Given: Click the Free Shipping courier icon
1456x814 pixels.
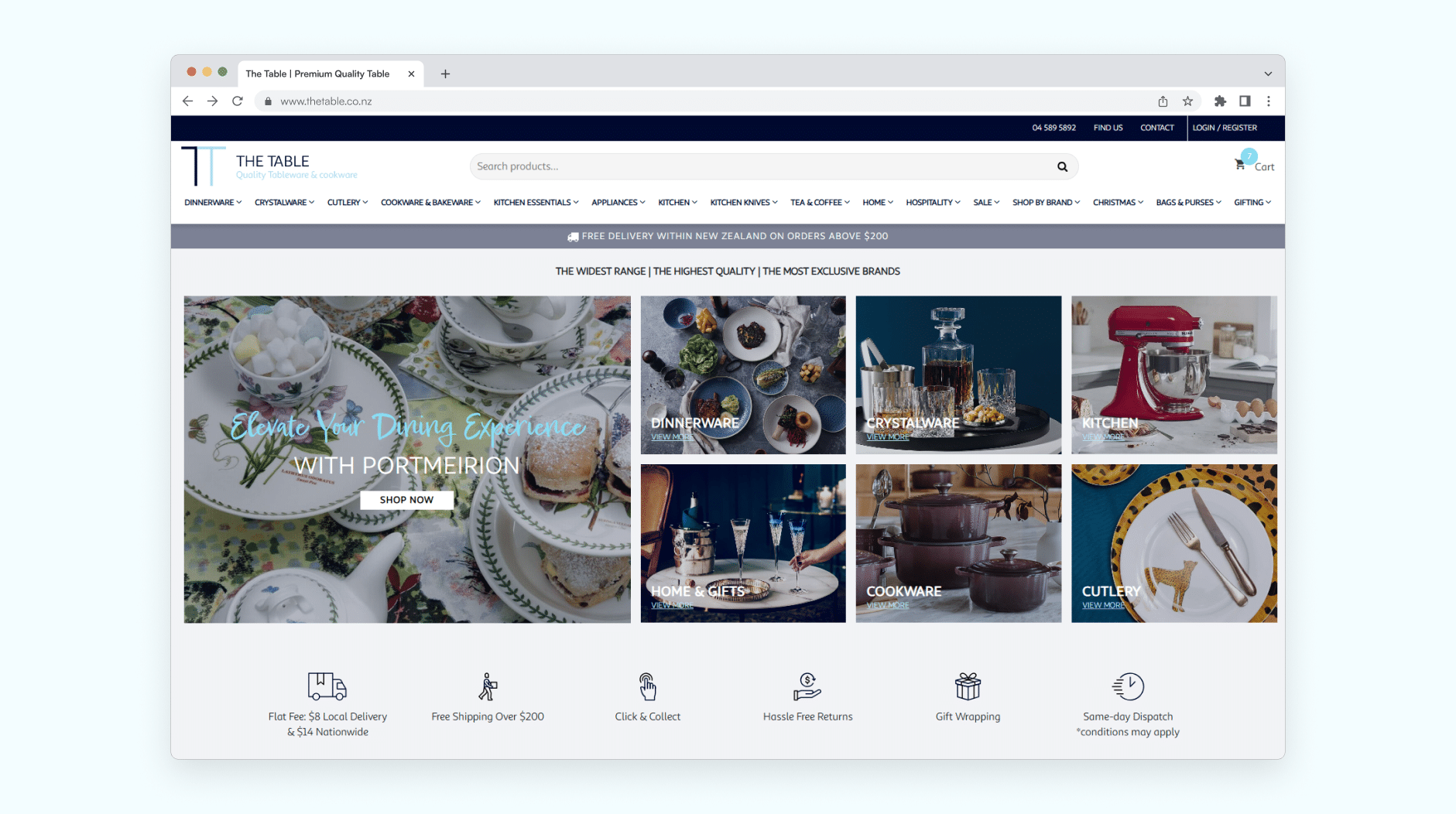Looking at the screenshot, I should (488, 686).
